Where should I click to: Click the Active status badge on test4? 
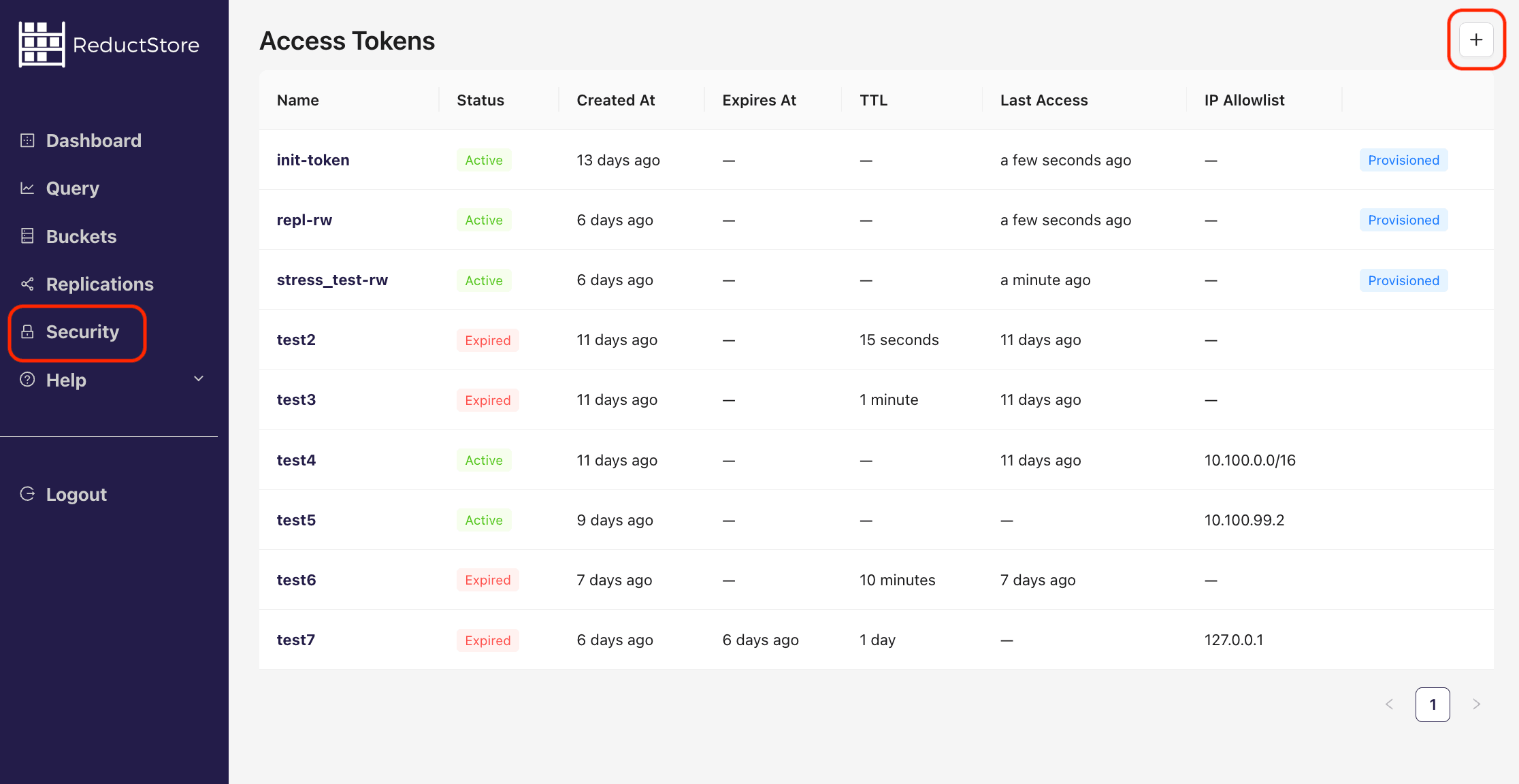[x=483, y=460]
